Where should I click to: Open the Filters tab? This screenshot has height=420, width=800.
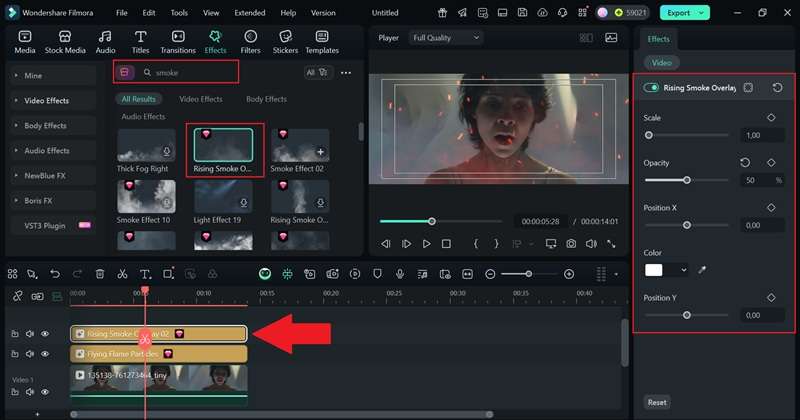point(250,42)
